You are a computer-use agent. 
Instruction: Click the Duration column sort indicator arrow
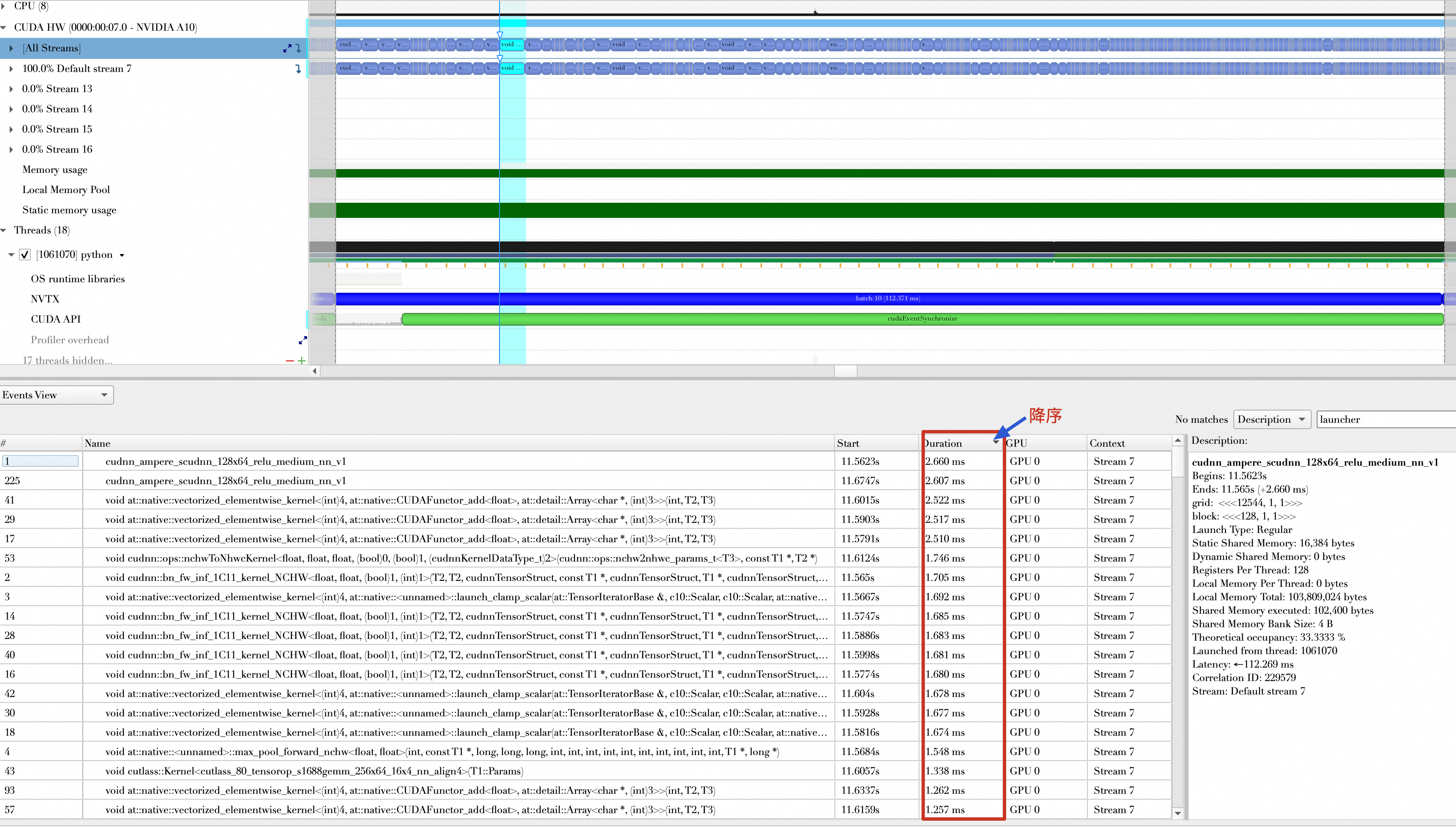click(996, 442)
